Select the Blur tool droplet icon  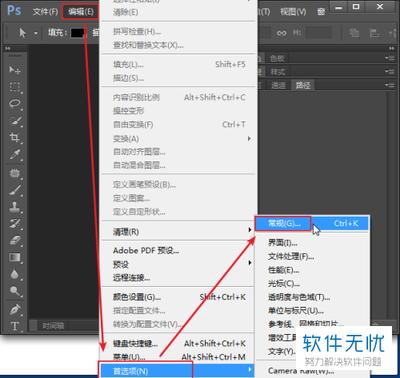pyautogui.click(x=15, y=274)
